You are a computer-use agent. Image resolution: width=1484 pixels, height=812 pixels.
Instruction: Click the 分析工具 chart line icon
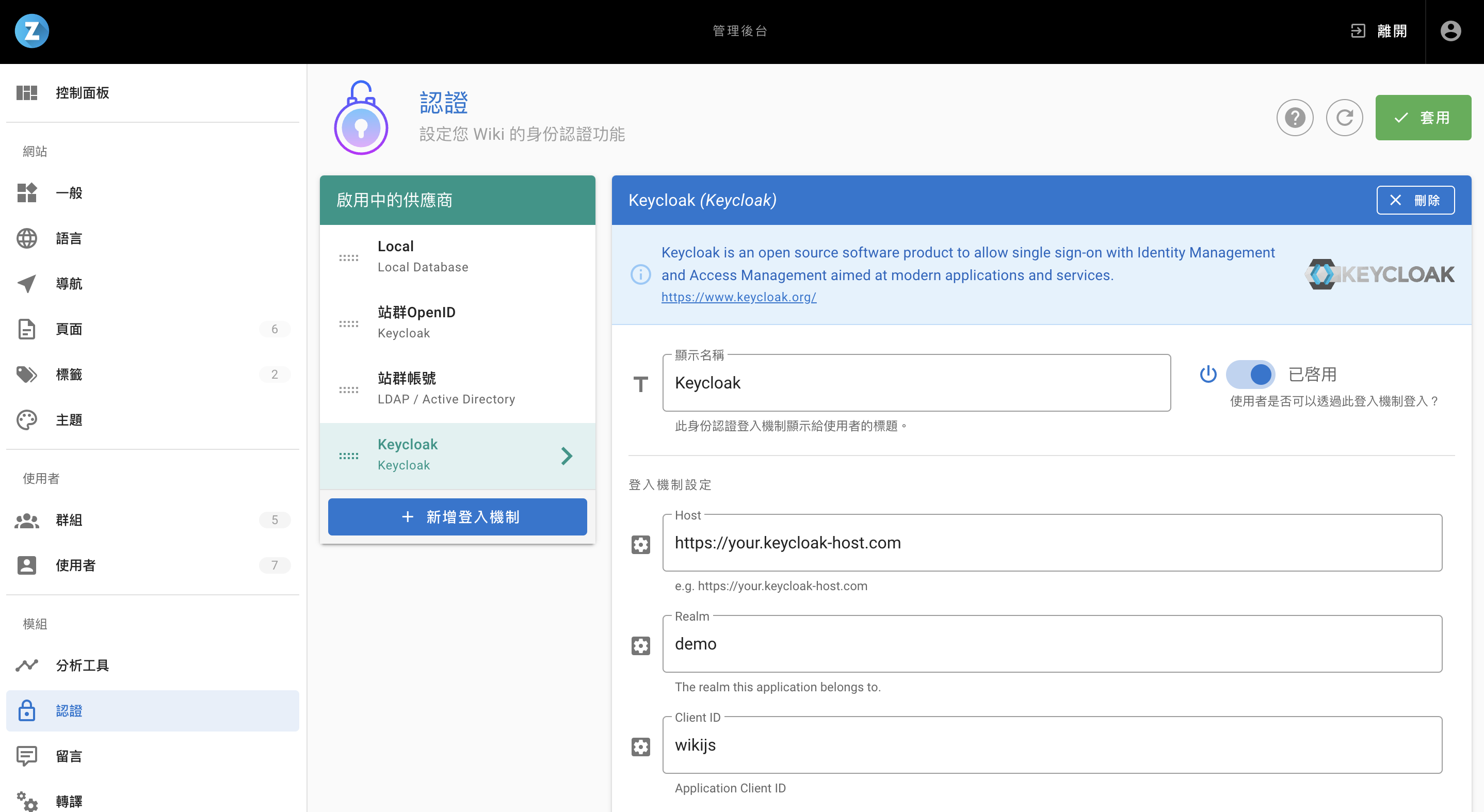coord(26,665)
